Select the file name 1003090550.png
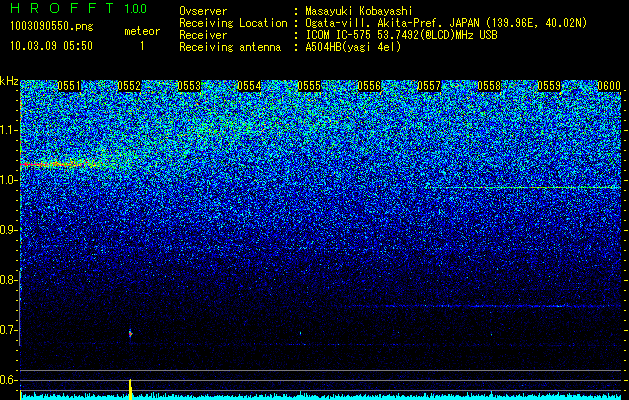Viewport: 629px width, 400px height. click(x=51, y=27)
